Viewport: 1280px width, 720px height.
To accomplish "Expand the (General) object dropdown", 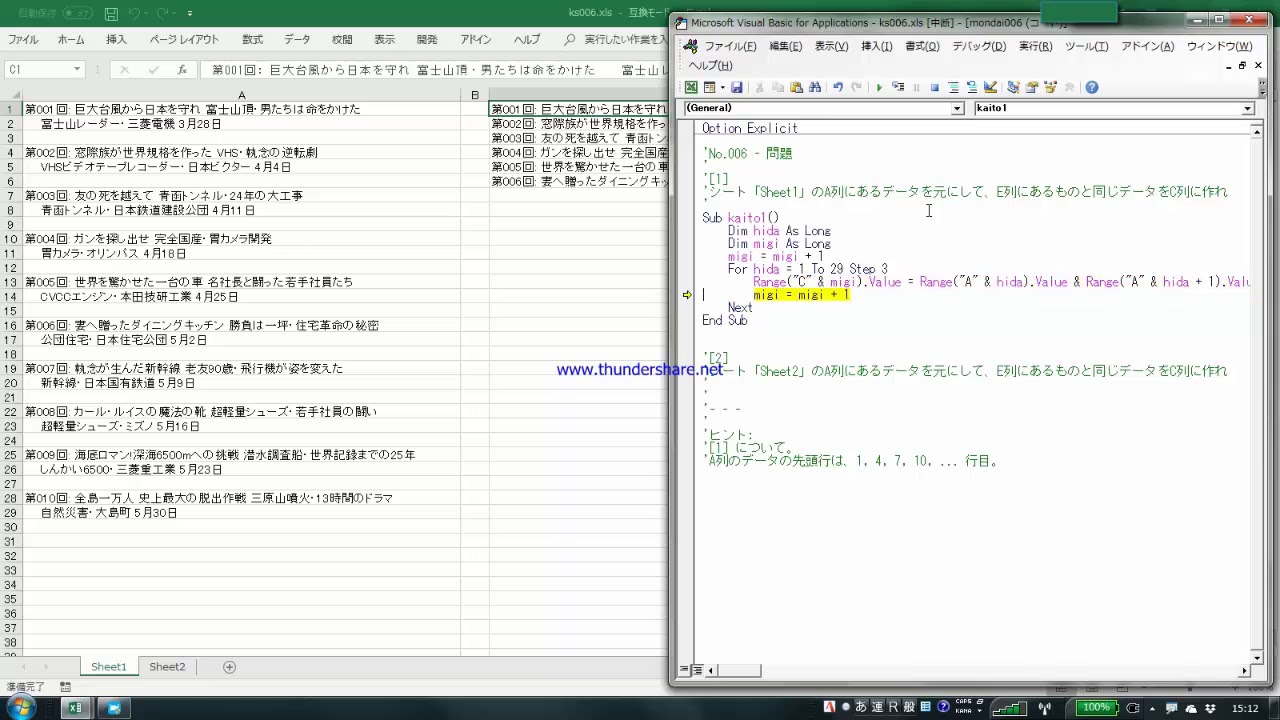I will coord(957,108).
